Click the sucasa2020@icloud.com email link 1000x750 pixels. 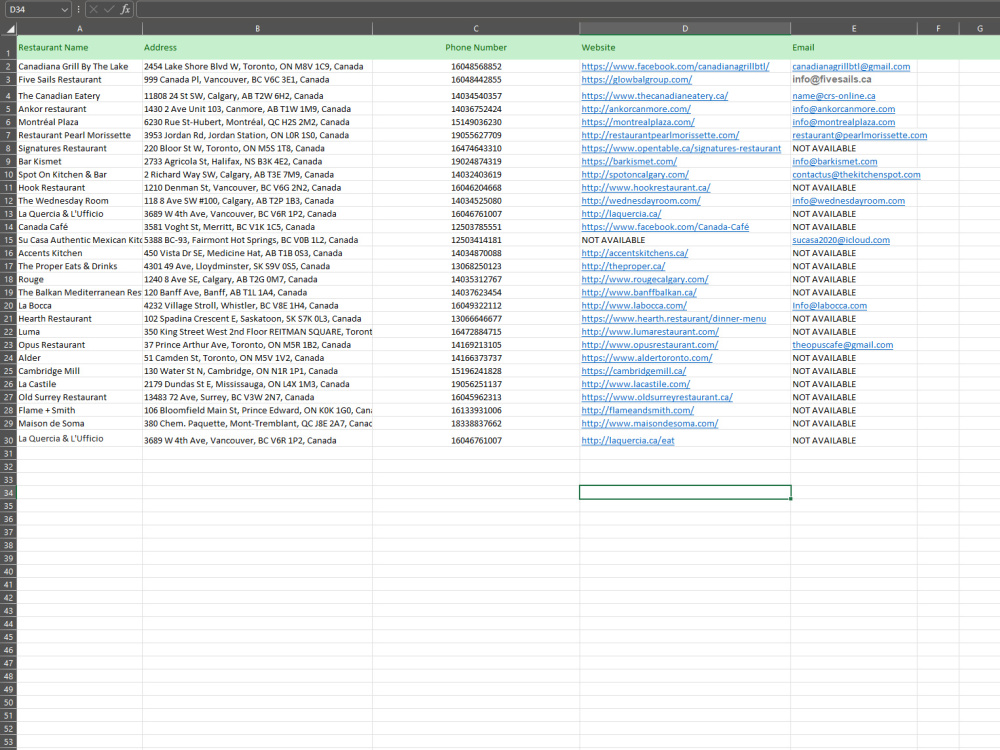pyautogui.click(x=841, y=240)
